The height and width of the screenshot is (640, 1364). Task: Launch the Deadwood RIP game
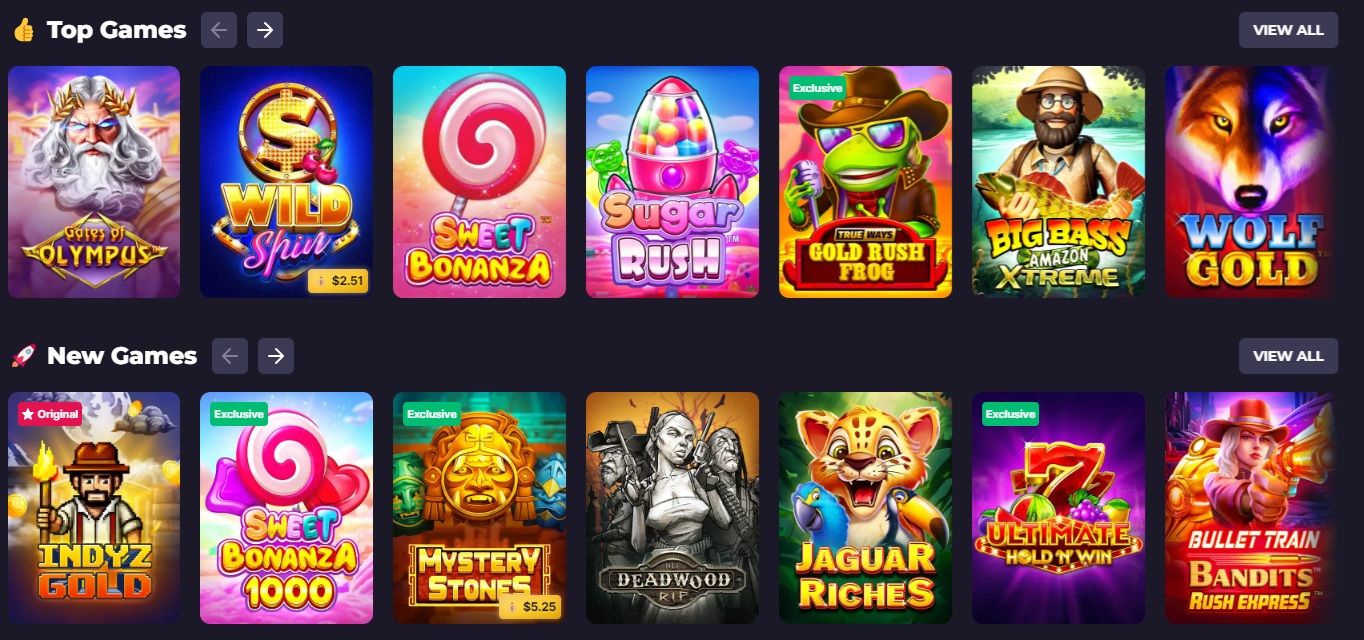[672, 508]
